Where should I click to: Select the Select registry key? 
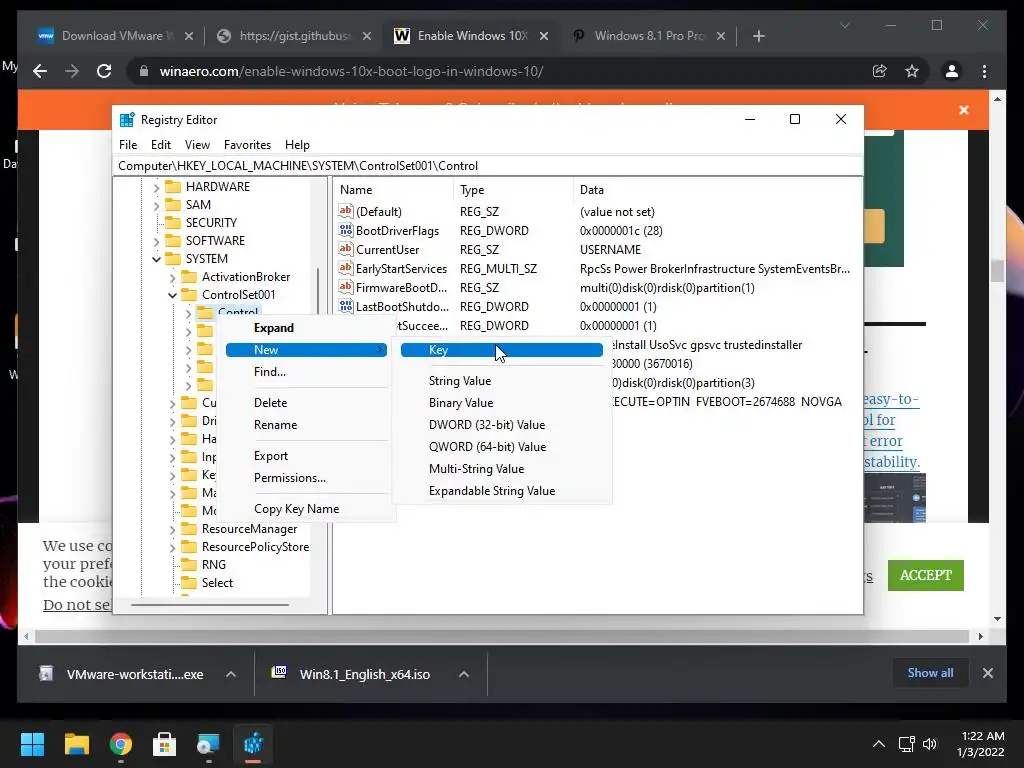pos(217,583)
